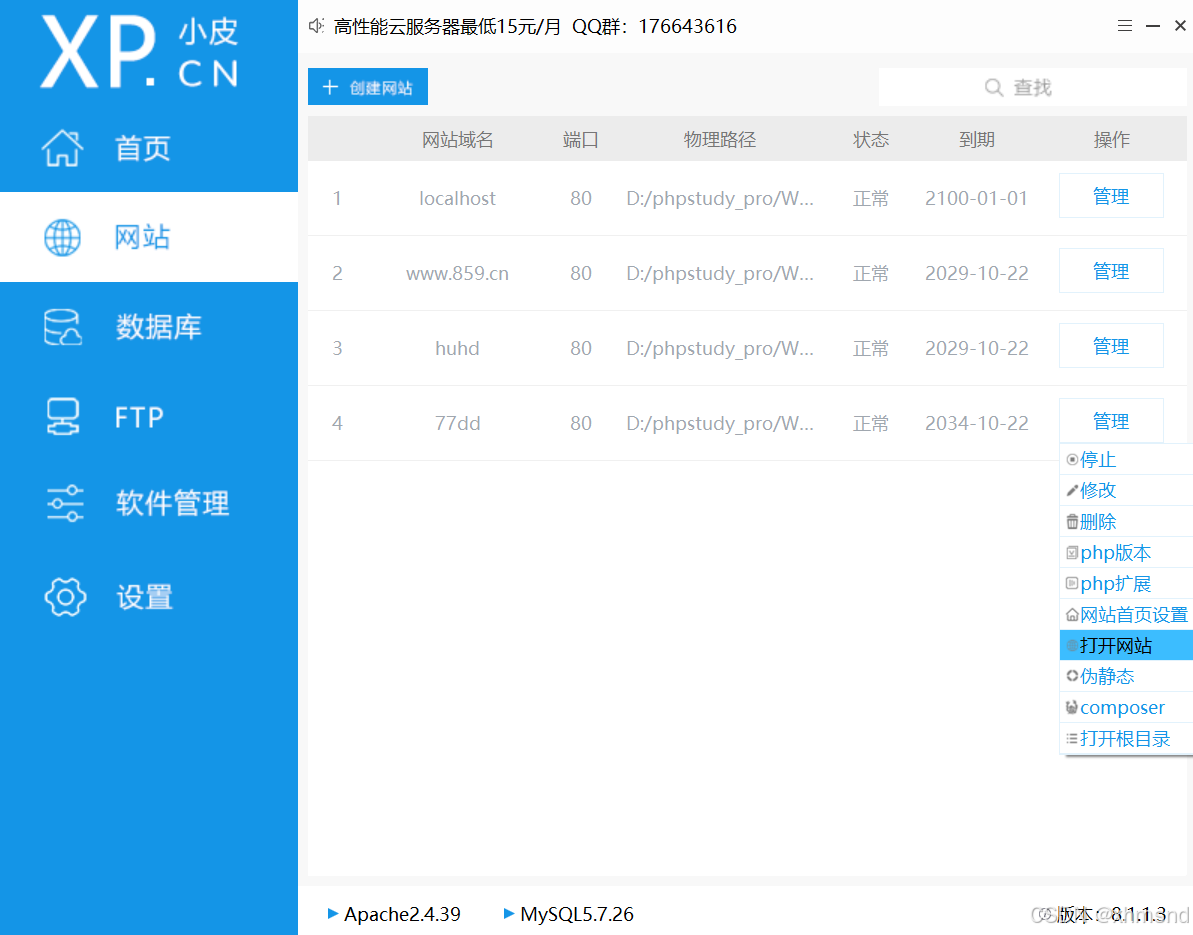The height and width of the screenshot is (935, 1193).
Task: Open the 管理 dropdown for www.859.cn site
Action: pyautogui.click(x=1111, y=270)
